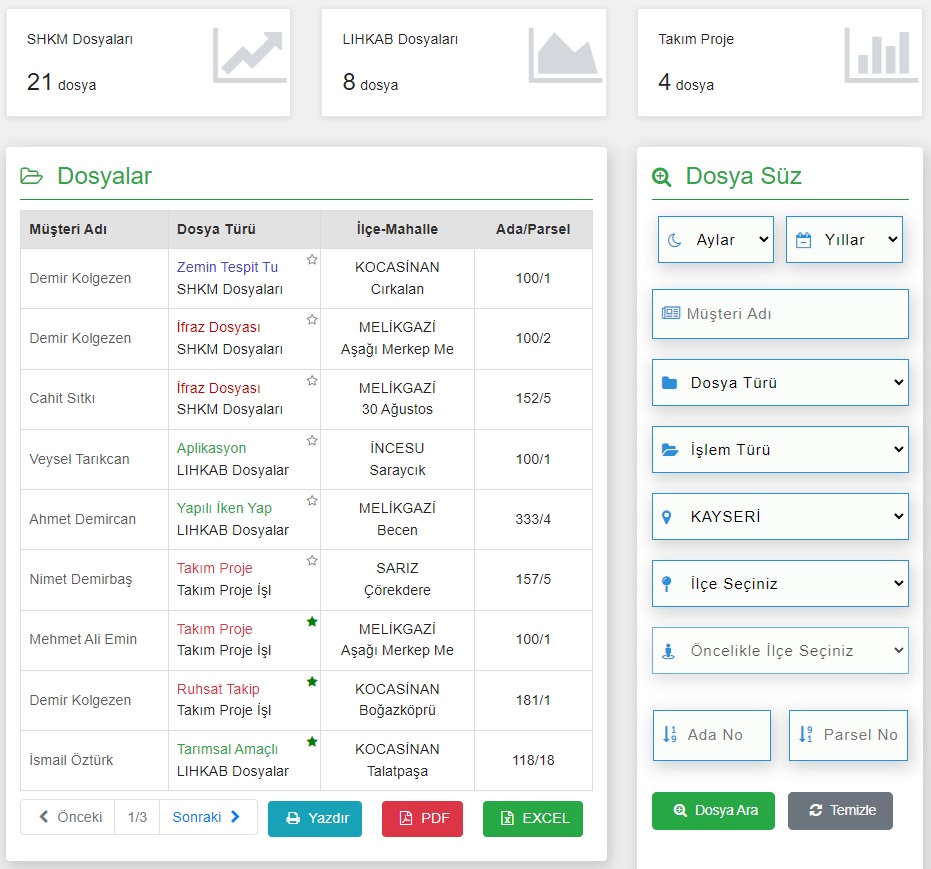
Task: Expand the İlçe Seçiniz dropdown
Action: 780,583
